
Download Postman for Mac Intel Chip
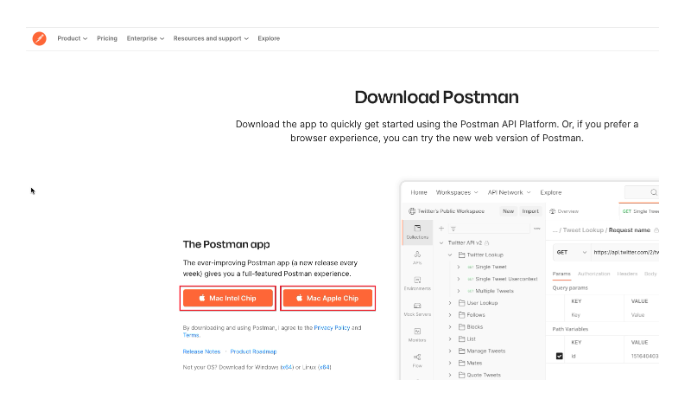coord(228,298)
